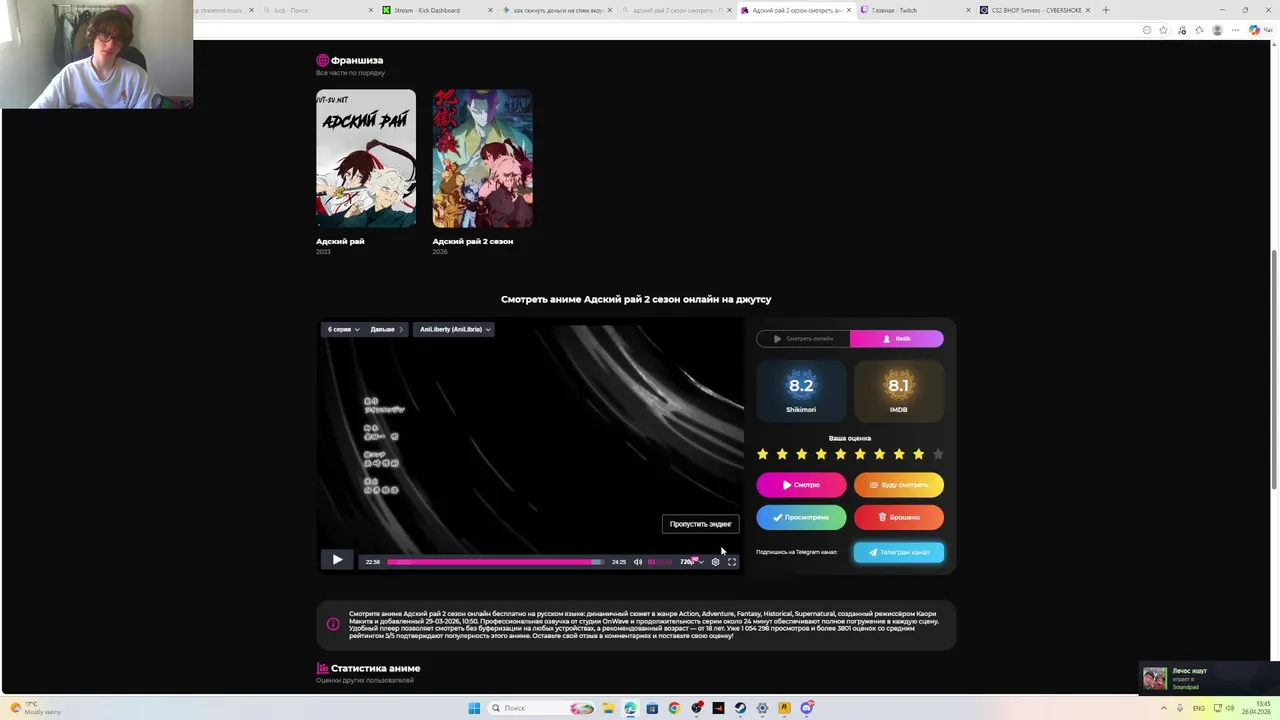This screenshot has height=720, width=1280.
Task: Add anime to 'Буду смотреть' list
Action: coord(898,485)
